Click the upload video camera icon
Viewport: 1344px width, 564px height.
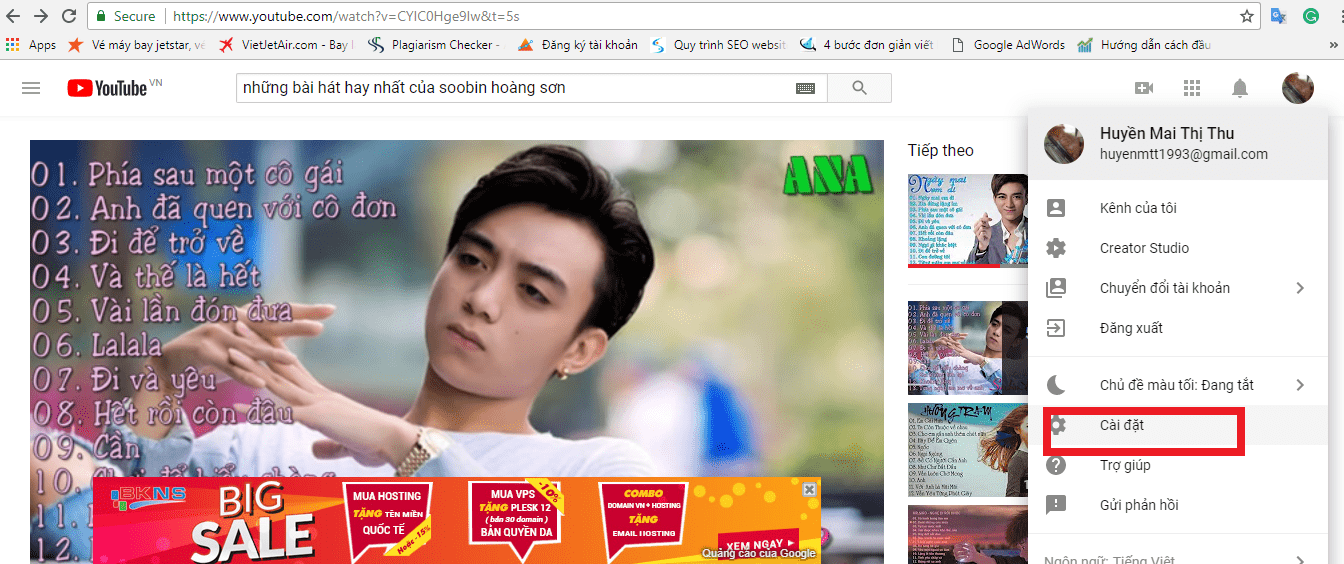(x=1144, y=88)
